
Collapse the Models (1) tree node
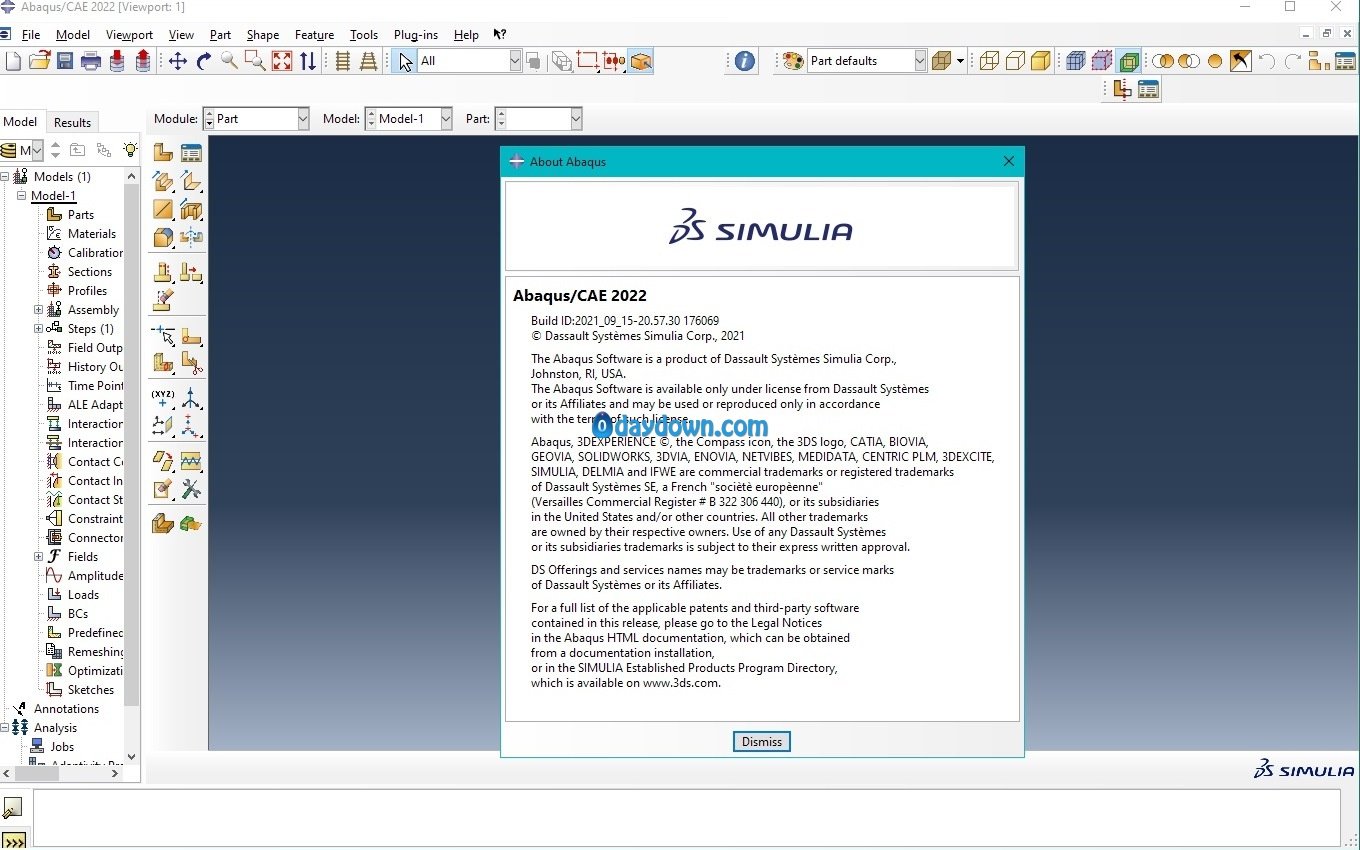(5, 177)
